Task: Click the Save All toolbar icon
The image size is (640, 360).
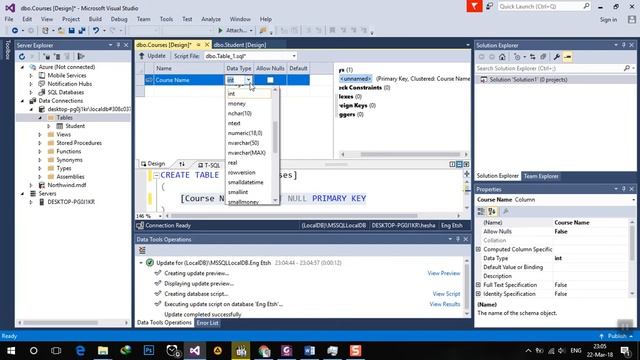Action: (82, 31)
